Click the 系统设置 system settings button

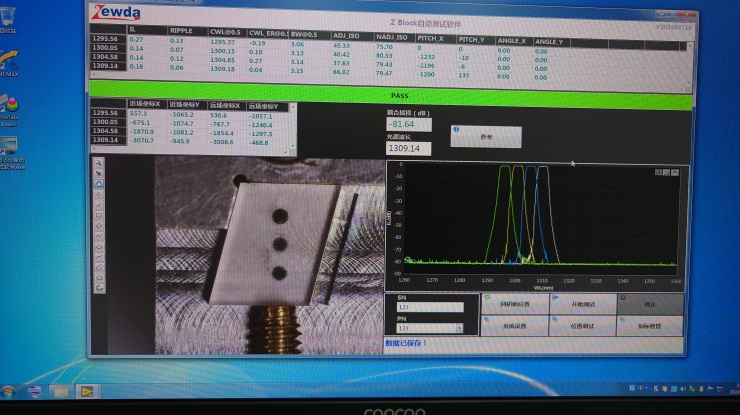514,326
